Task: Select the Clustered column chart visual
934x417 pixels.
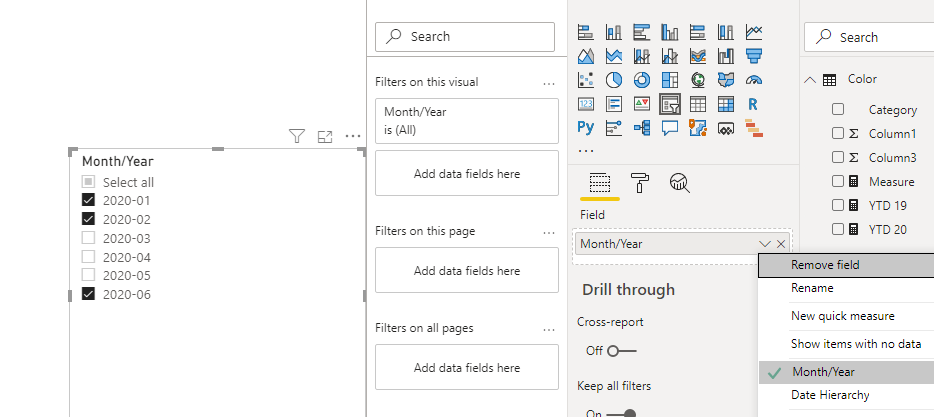Action: coord(670,32)
